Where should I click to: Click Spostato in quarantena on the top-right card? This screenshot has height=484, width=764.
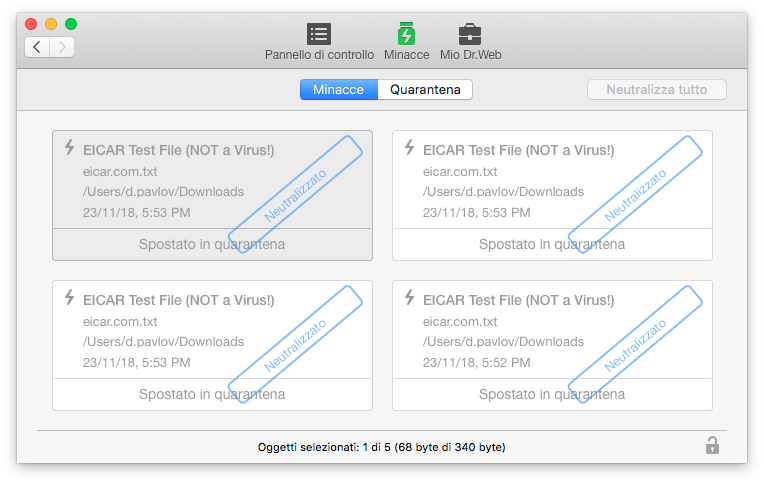click(552, 244)
